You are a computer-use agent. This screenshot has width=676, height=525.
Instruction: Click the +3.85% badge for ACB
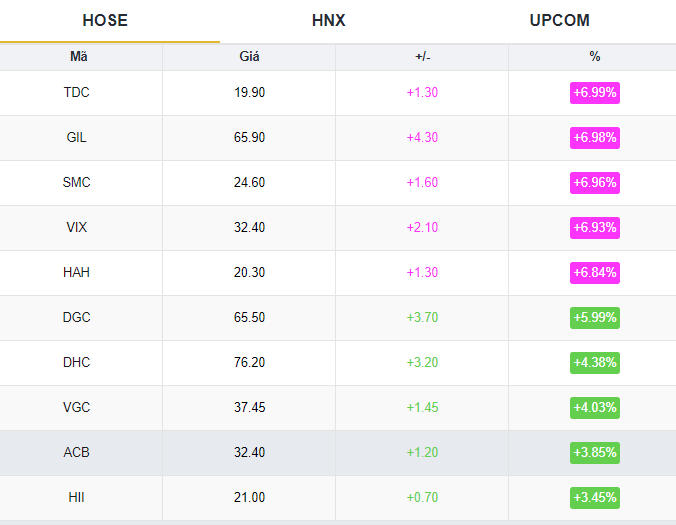[595, 453]
